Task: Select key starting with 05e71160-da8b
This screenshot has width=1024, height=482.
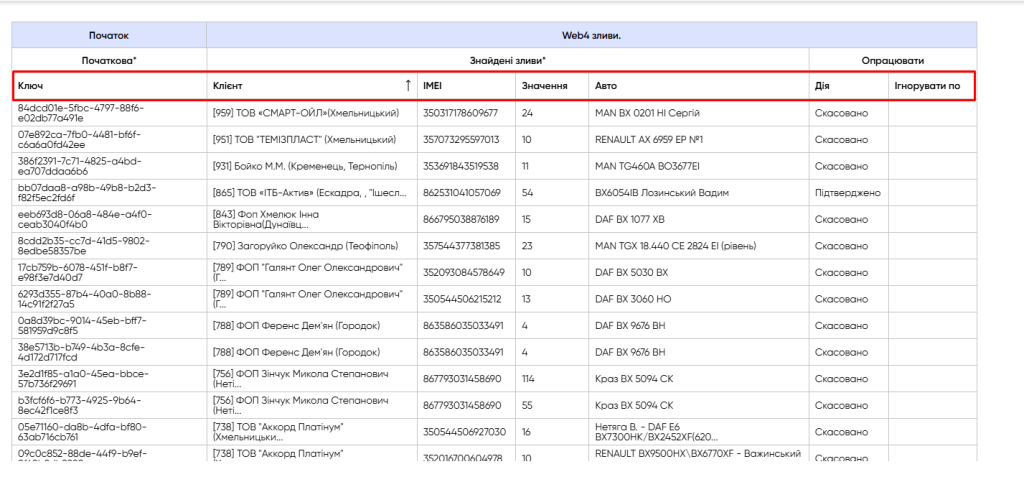Action: (x=80, y=432)
